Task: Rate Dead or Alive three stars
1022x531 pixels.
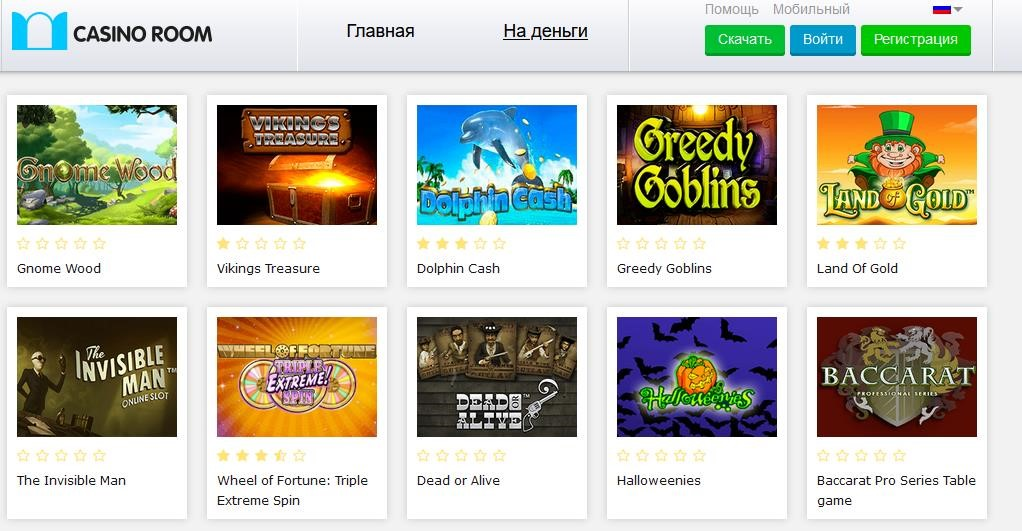Action: coord(461,455)
